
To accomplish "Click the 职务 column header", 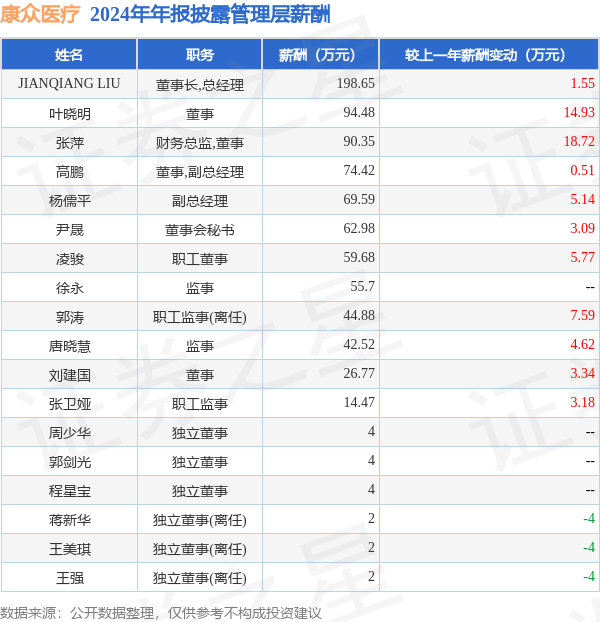I will pyautogui.click(x=199, y=55).
